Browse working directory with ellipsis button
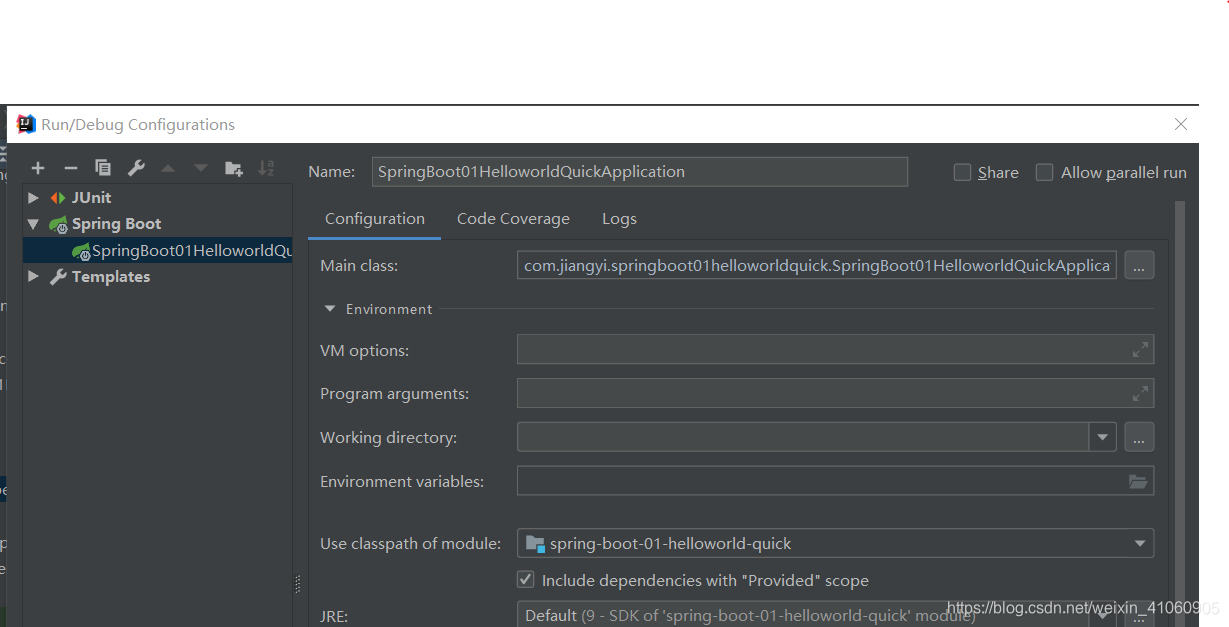1229x627 pixels. (x=1140, y=437)
